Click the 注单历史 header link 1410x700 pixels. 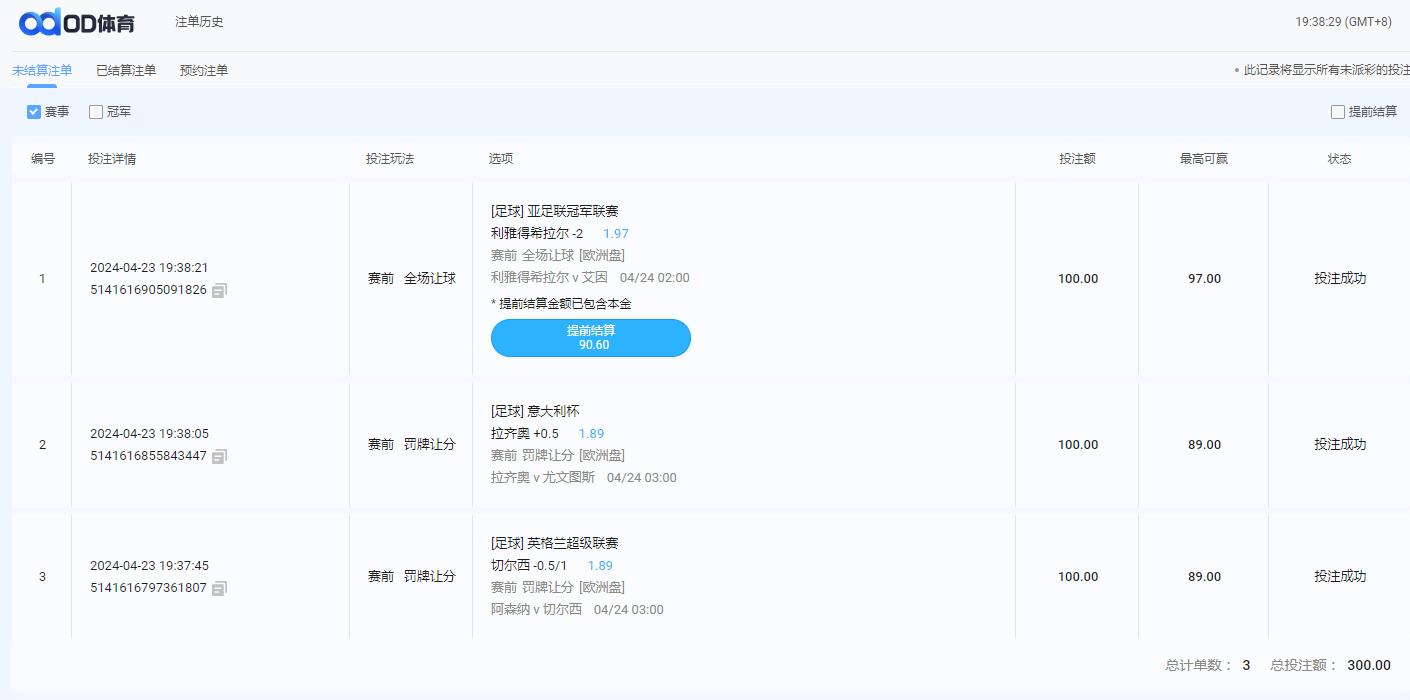(199, 22)
